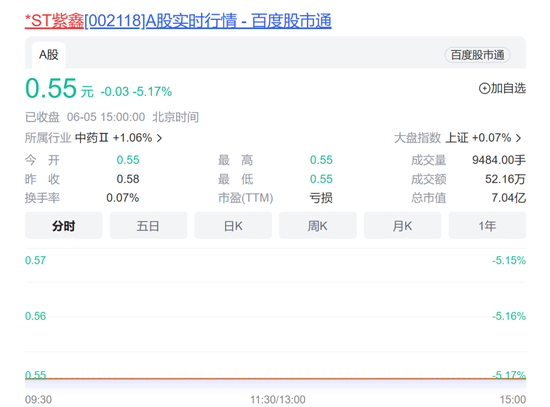Switch to the 日K chart tab
The image size is (550, 407).
(233, 226)
